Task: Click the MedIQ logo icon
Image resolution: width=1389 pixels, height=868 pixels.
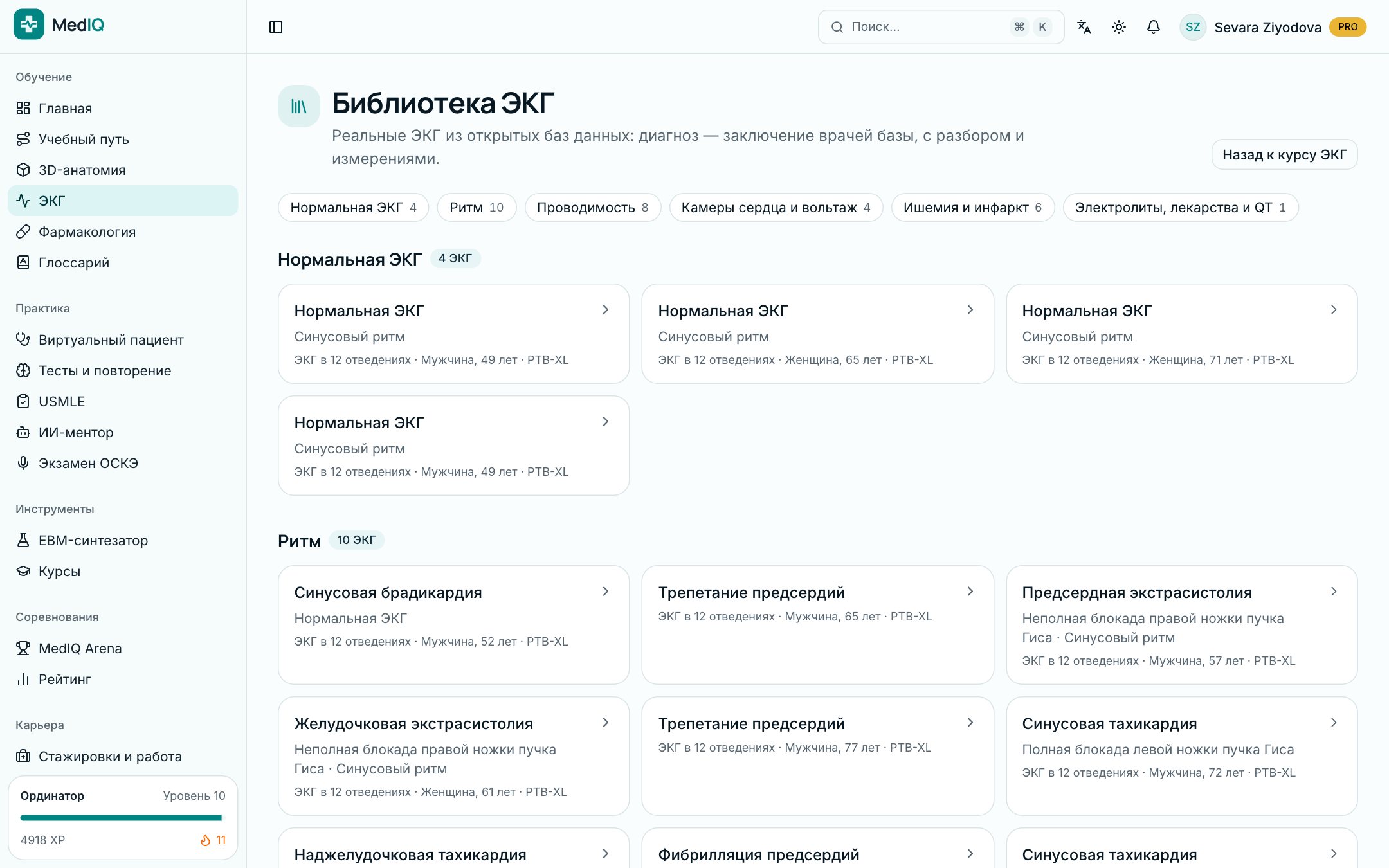Action: [29, 24]
